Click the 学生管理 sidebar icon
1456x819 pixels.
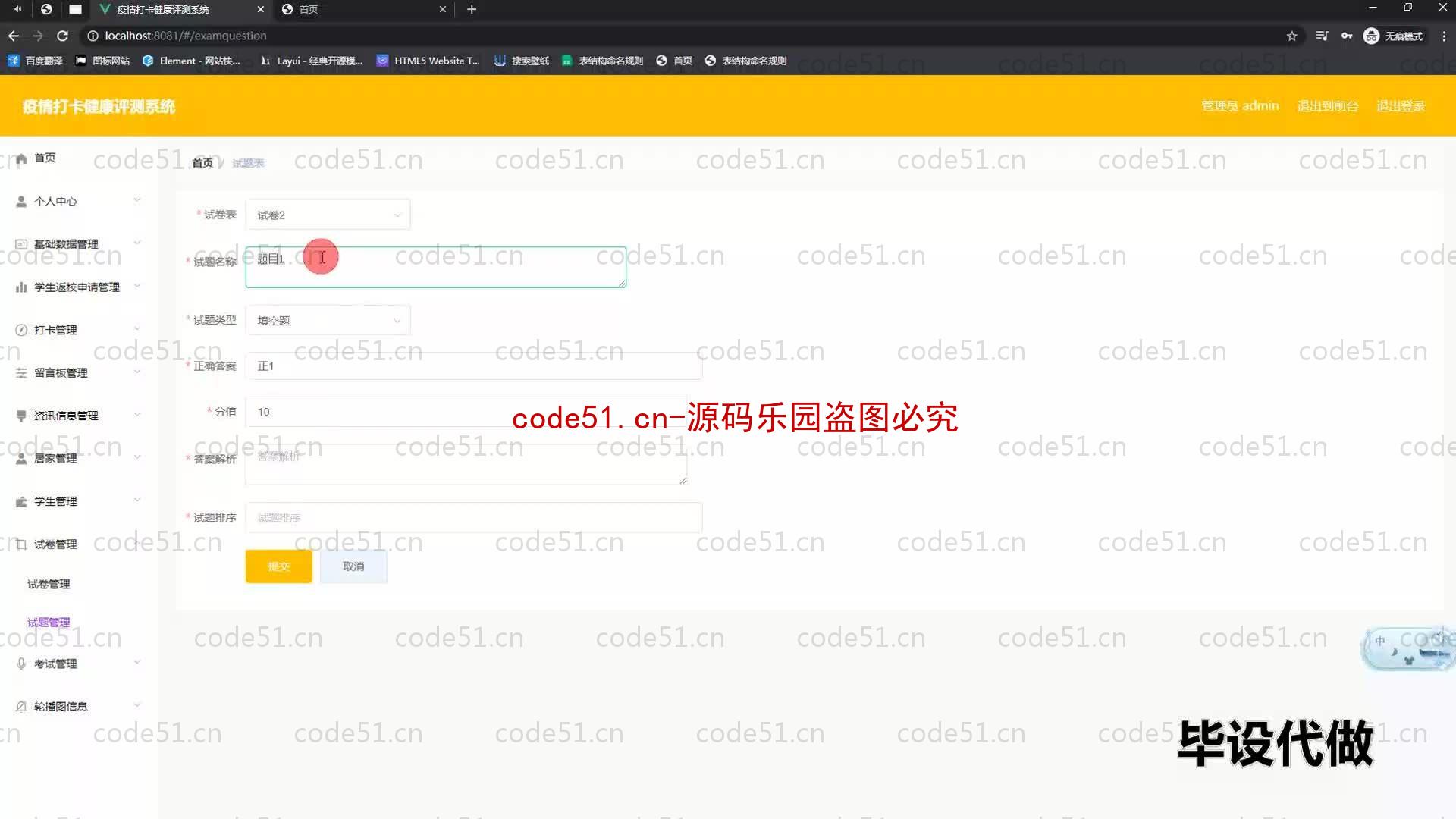click(21, 501)
